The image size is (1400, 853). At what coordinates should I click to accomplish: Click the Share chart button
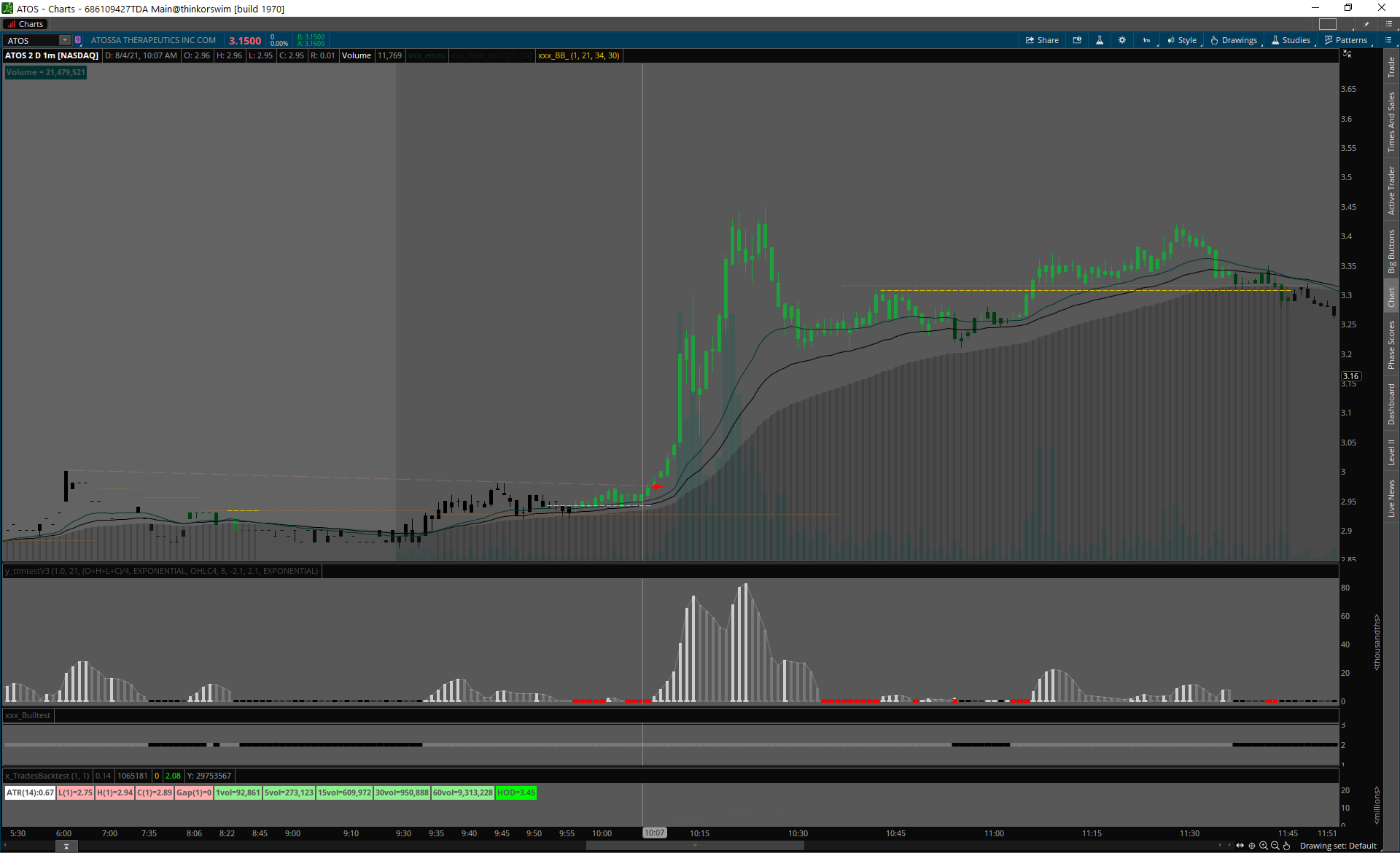1042,40
